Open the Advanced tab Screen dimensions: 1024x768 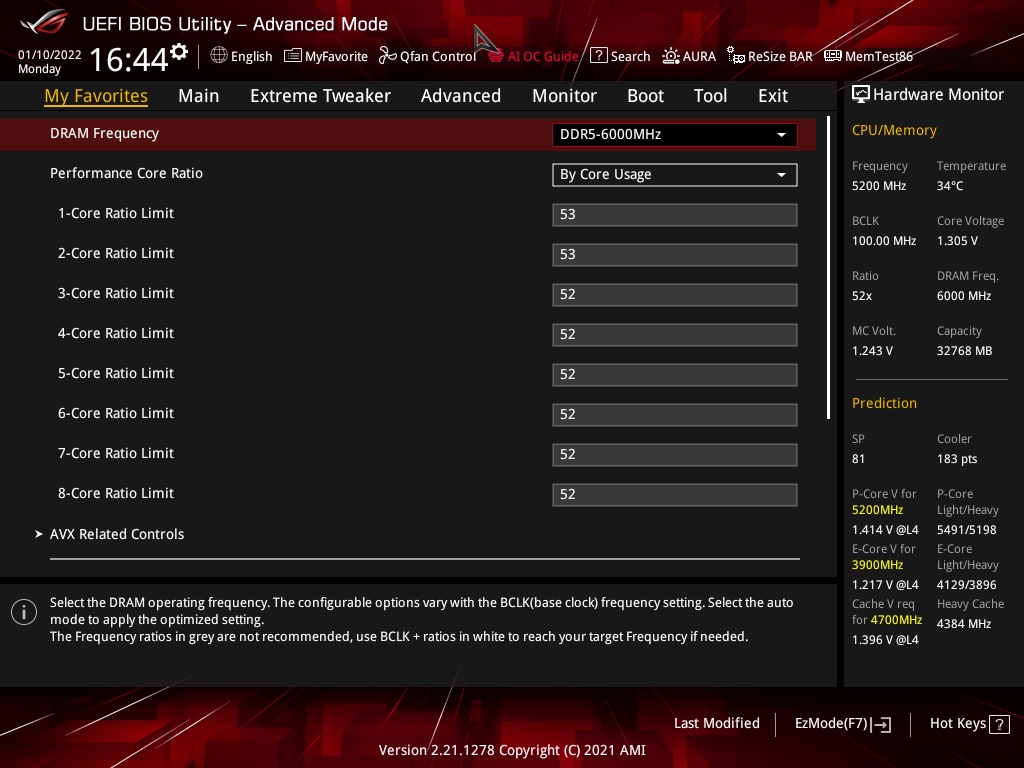[460, 96]
